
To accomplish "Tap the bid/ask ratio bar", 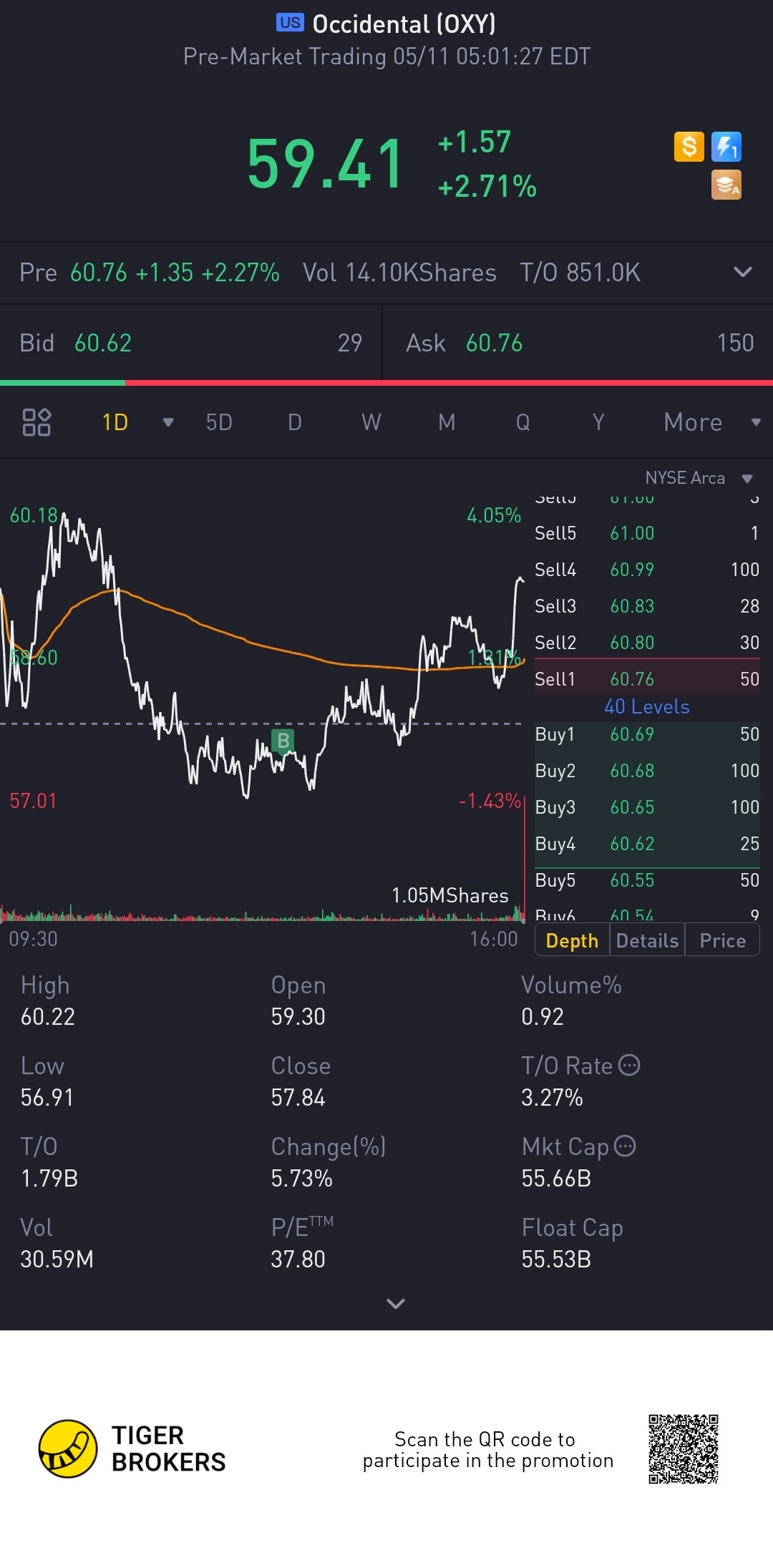I will 386,383.
